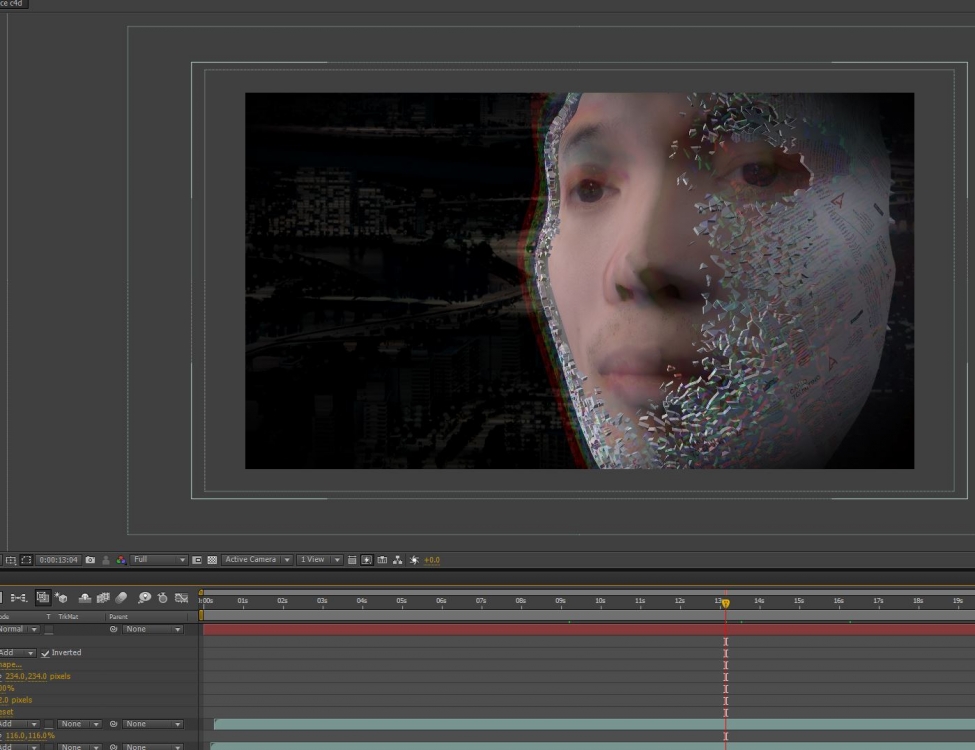Toggle the Region of Interest button
The height and width of the screenshot is (750, 975).
(197, 560)
